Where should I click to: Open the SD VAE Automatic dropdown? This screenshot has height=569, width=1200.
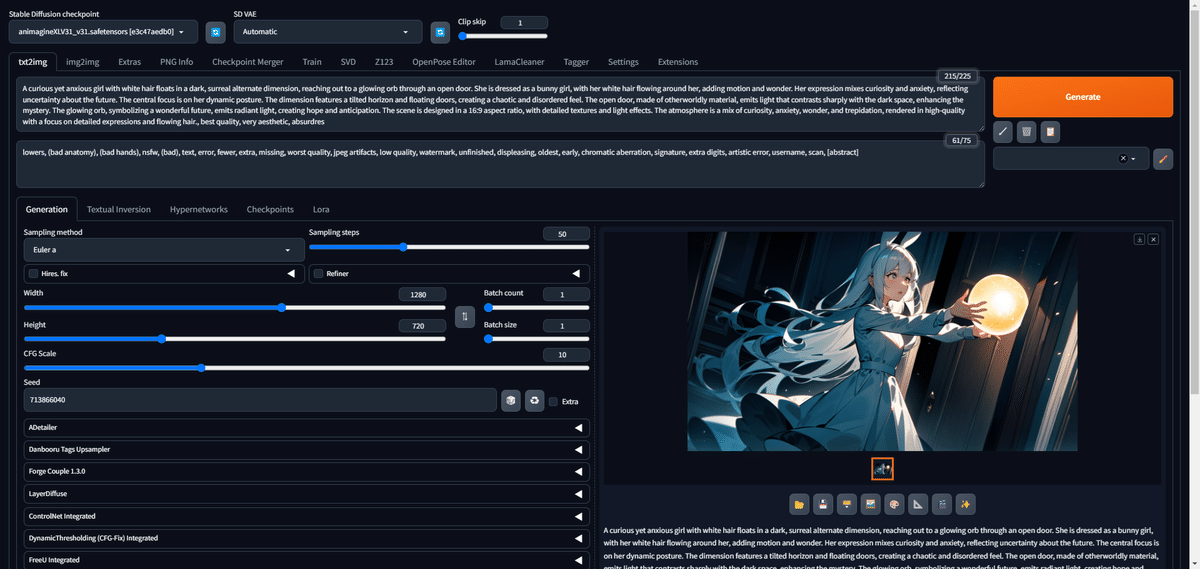coord(327,33)
